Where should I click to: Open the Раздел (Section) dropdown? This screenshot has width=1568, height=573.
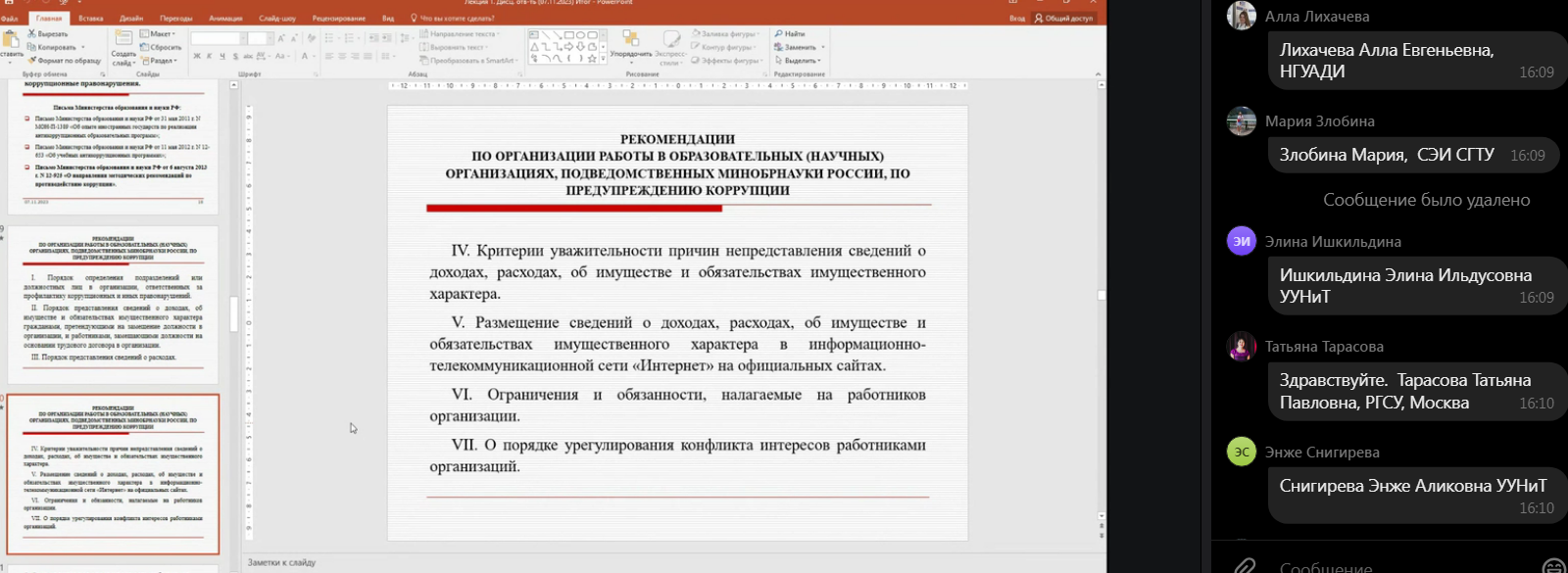click(160, 61)
